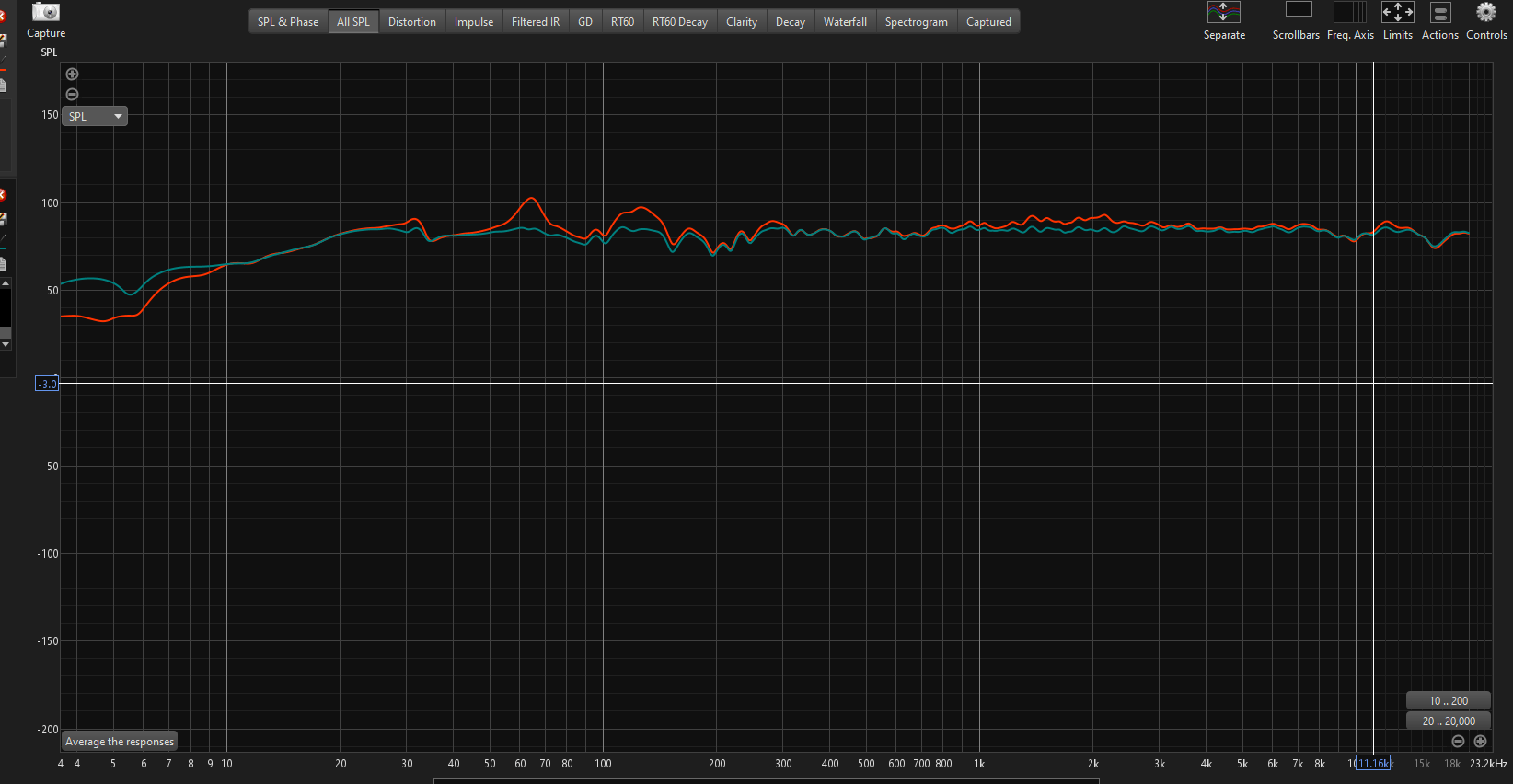Click the 11.16k cursor frequency readout
The width and height of the screenshot is (1513, 784).
coord(1373,764)
